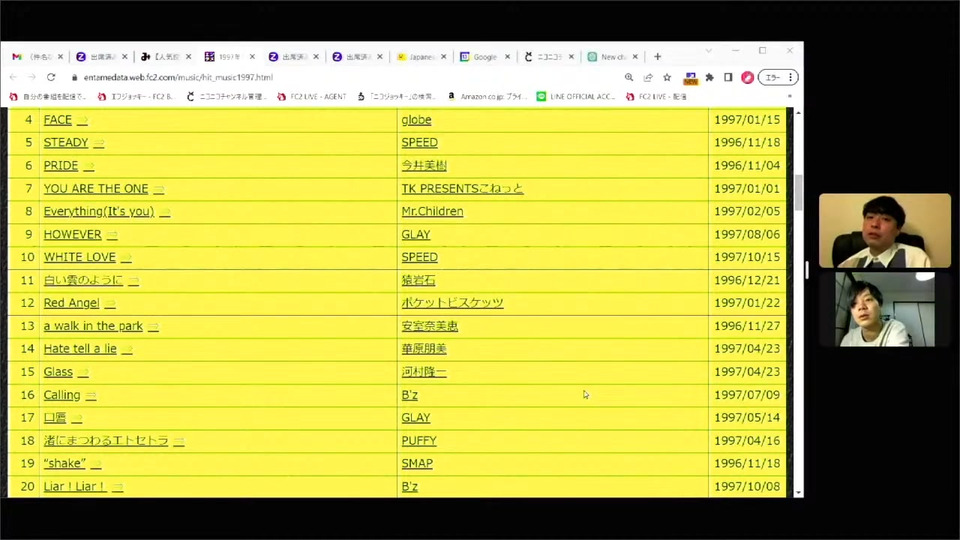Select the date 1996/11/27
The height and width of the screenshot is (540, 960).
pyautogui.click(x=747, y=326)
